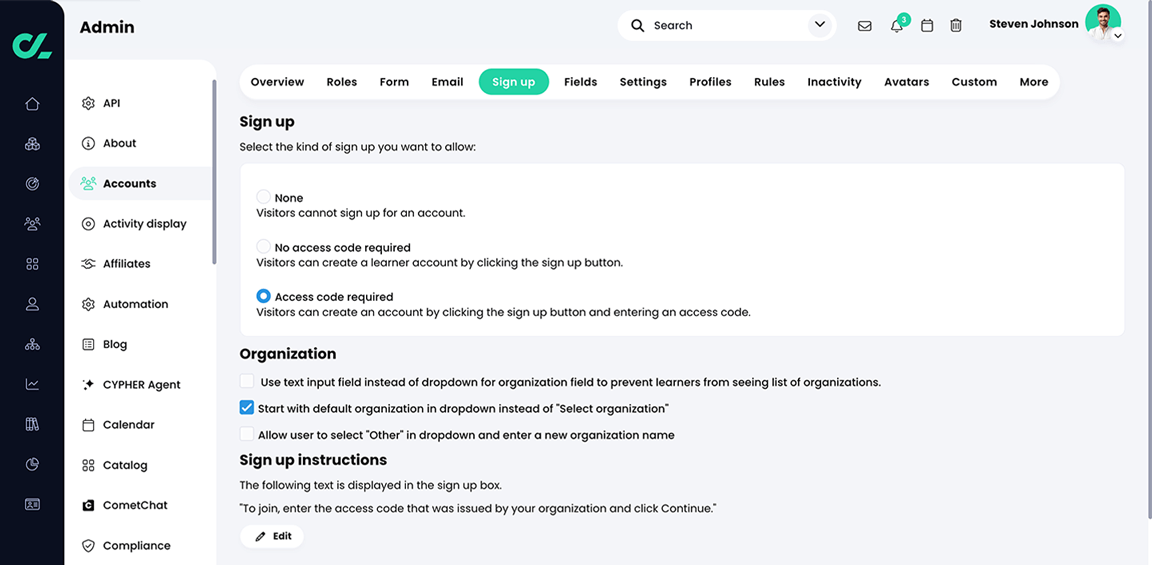Select the None sign up radio option
Image resolution: width=1152 pixels, height=565 pixels.
(x=263, y=197)
